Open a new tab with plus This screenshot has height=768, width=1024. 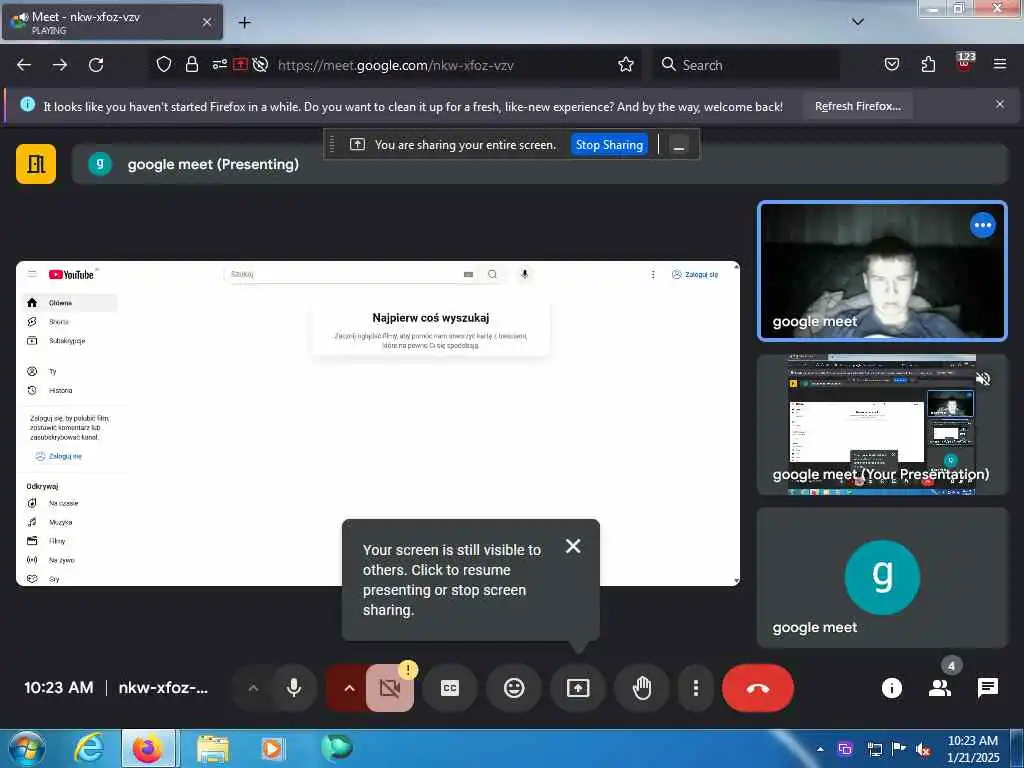[x=244, y=23]
